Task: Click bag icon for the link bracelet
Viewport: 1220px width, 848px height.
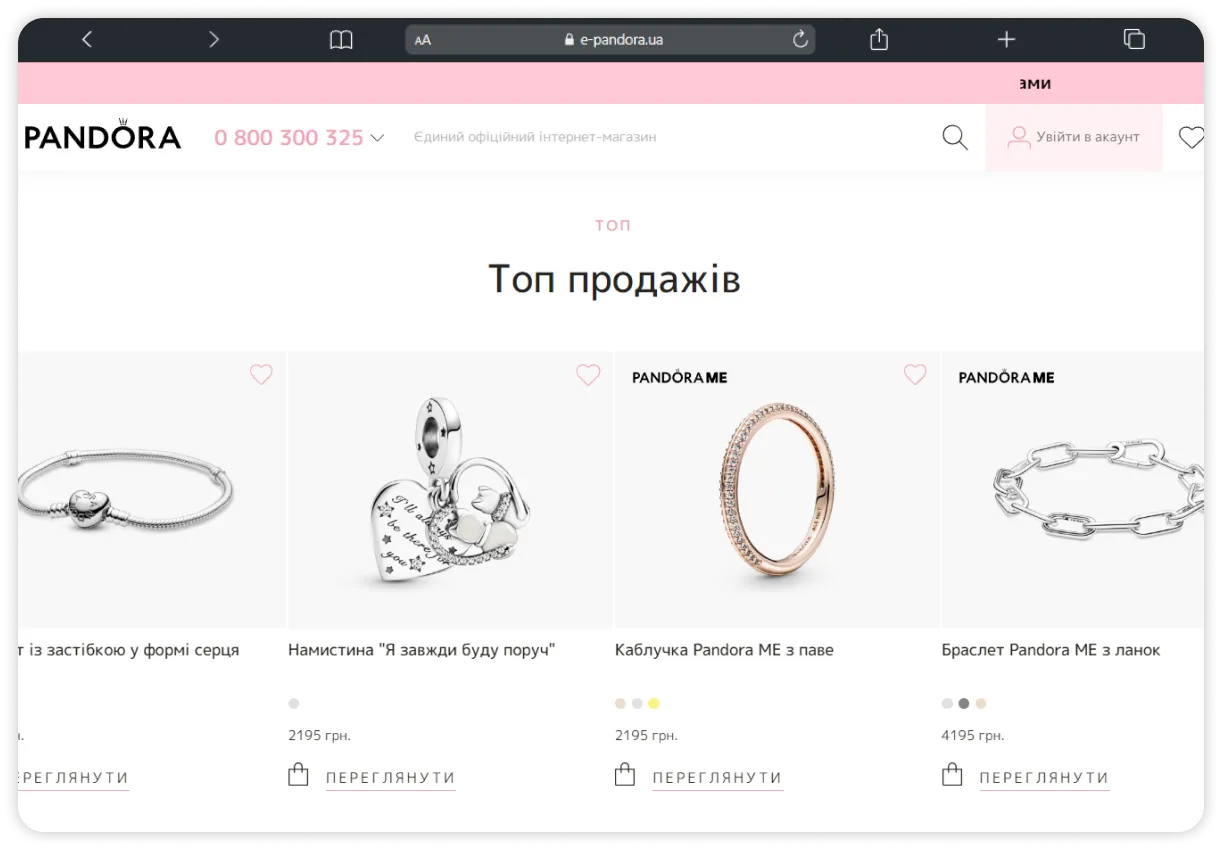Action: (x=952, y=775)
